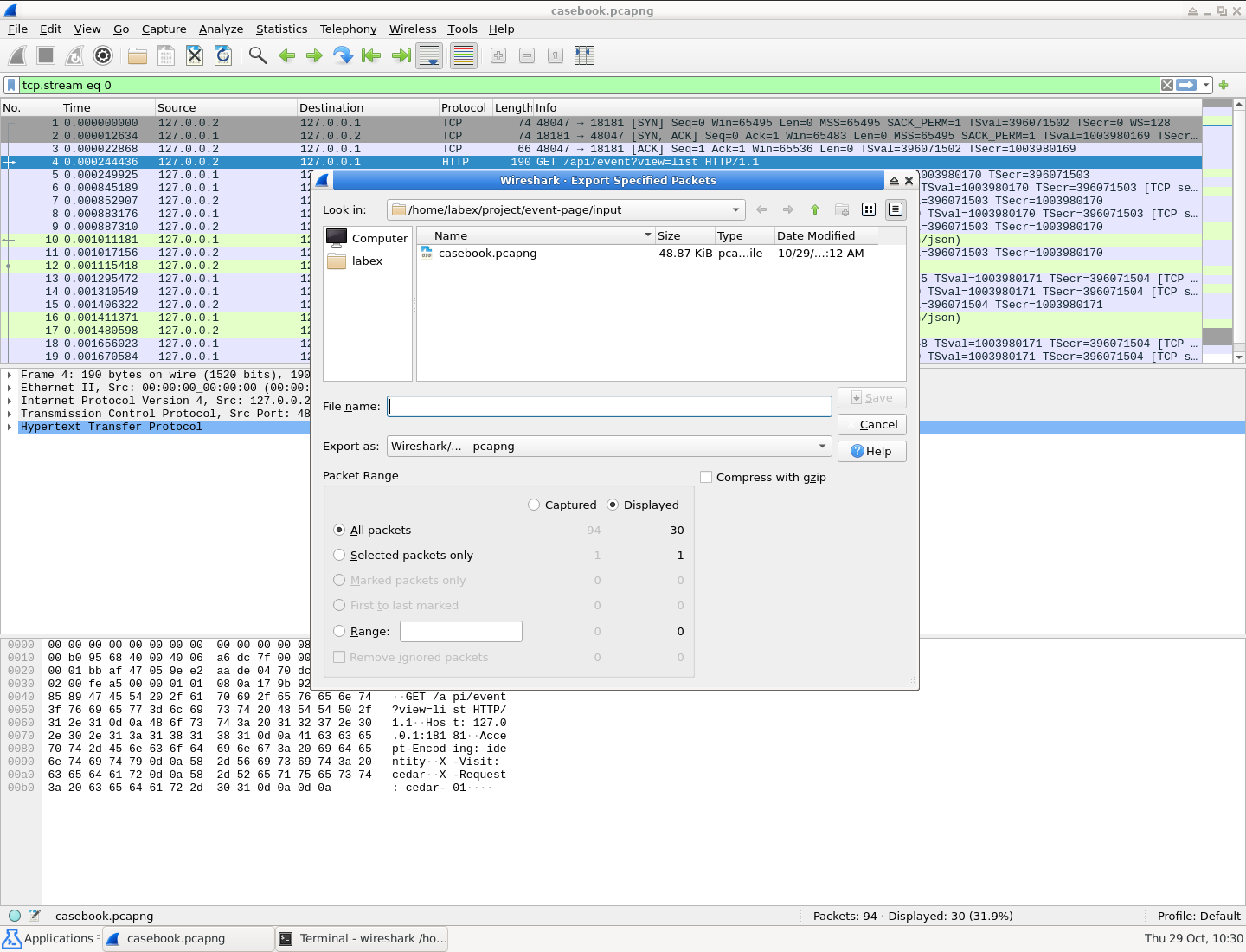Viewport: 1246px width, 952px height.
Task: Close the capture file using the X file icon
Action: pyautogui.click(x=195, y=56)
